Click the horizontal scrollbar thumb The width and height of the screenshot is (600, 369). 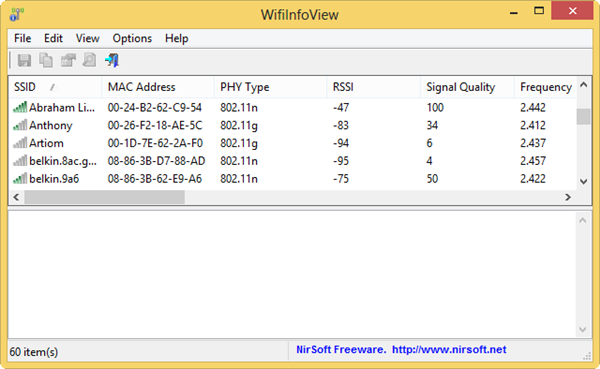coord(104,197)
